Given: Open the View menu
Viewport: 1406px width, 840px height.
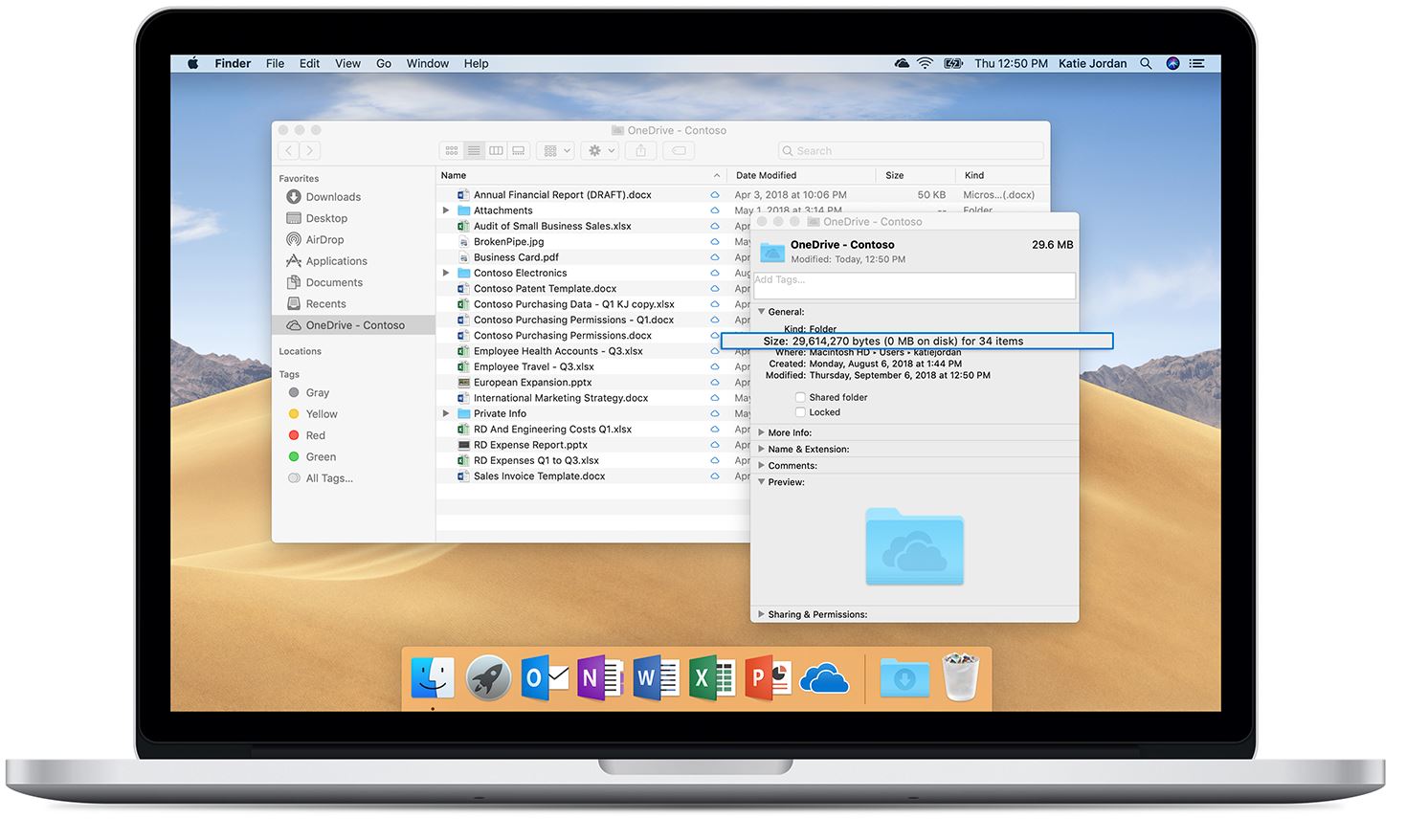Looking at the screenshot, I should (347, 63).
